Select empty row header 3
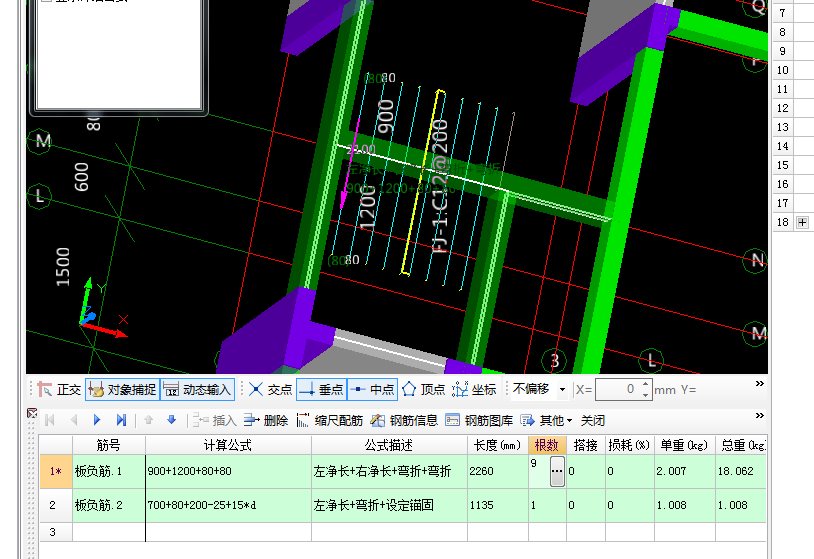This screenshot has width=814, height=559. click(x=56, y=532)
